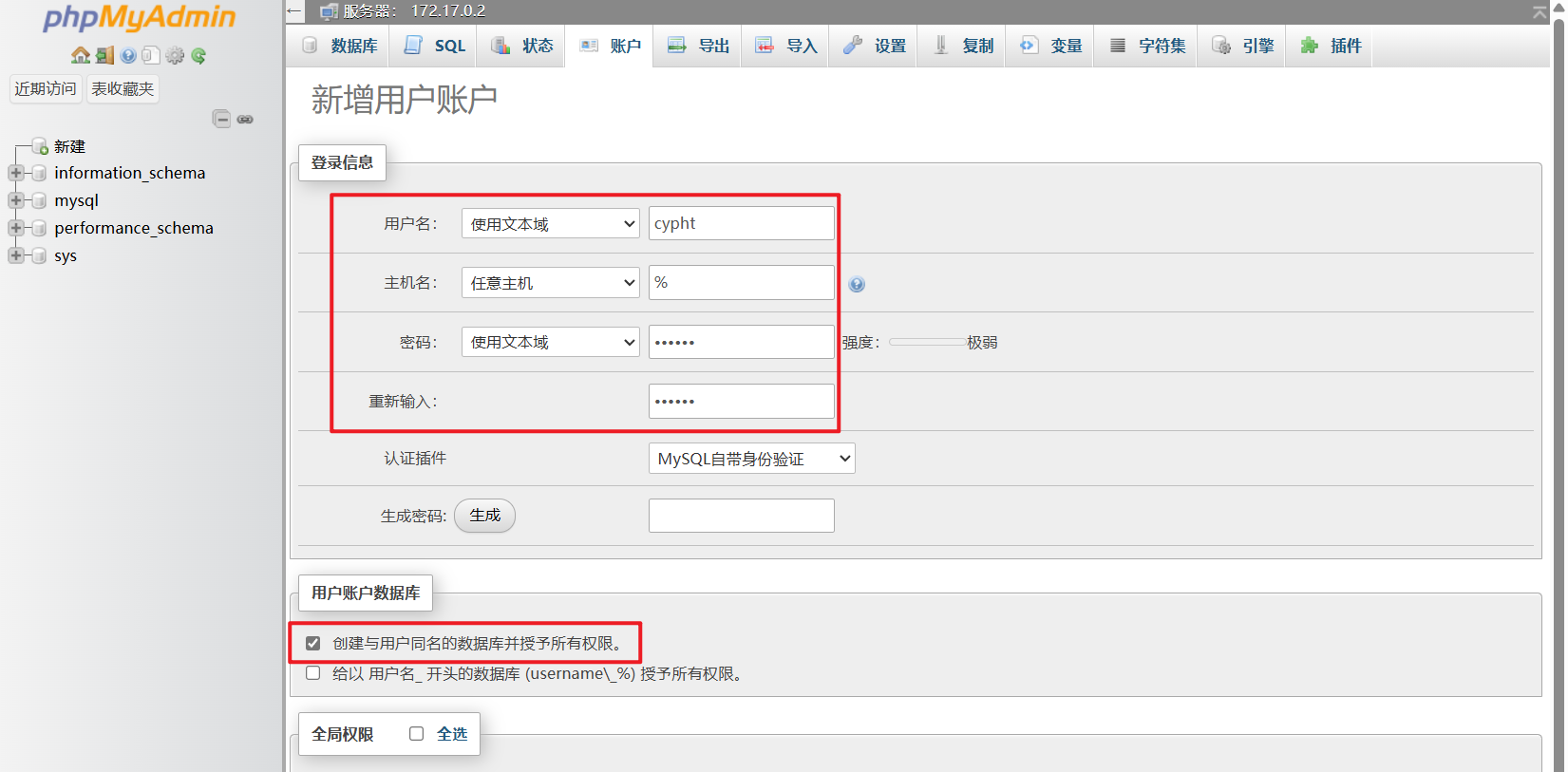Screen dimensions: 1568x772
Task: Open the performance_schema database link
Action: (x=134, y=228)
